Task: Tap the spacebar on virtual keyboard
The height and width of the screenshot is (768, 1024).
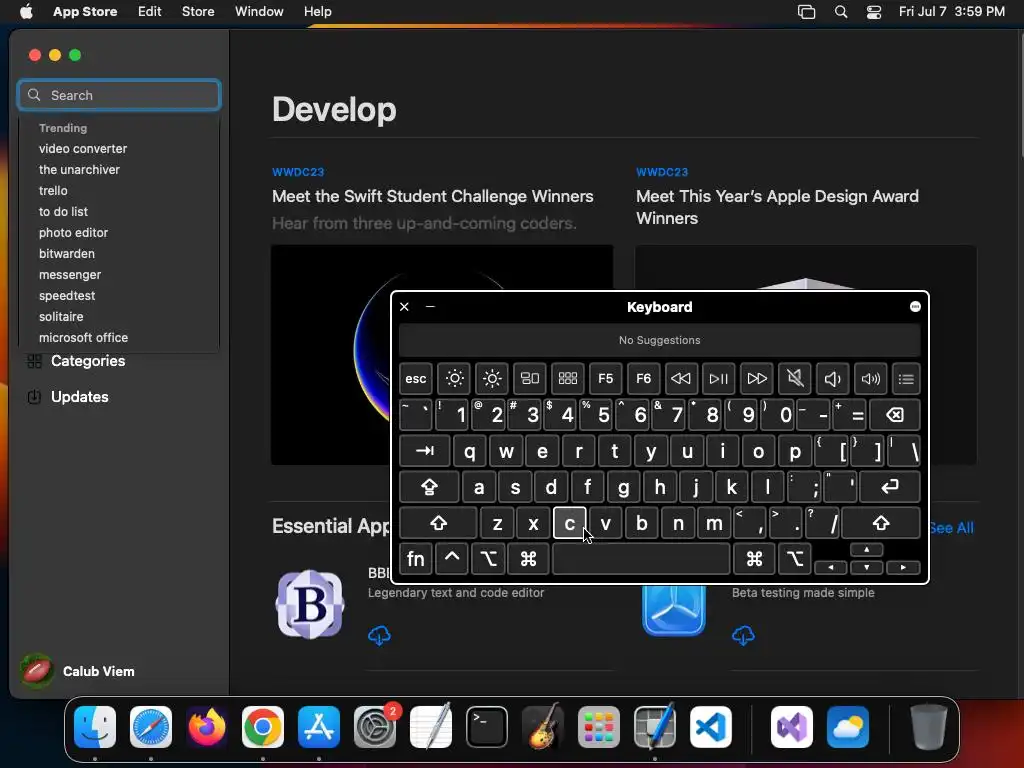Action: coord(641,559)
